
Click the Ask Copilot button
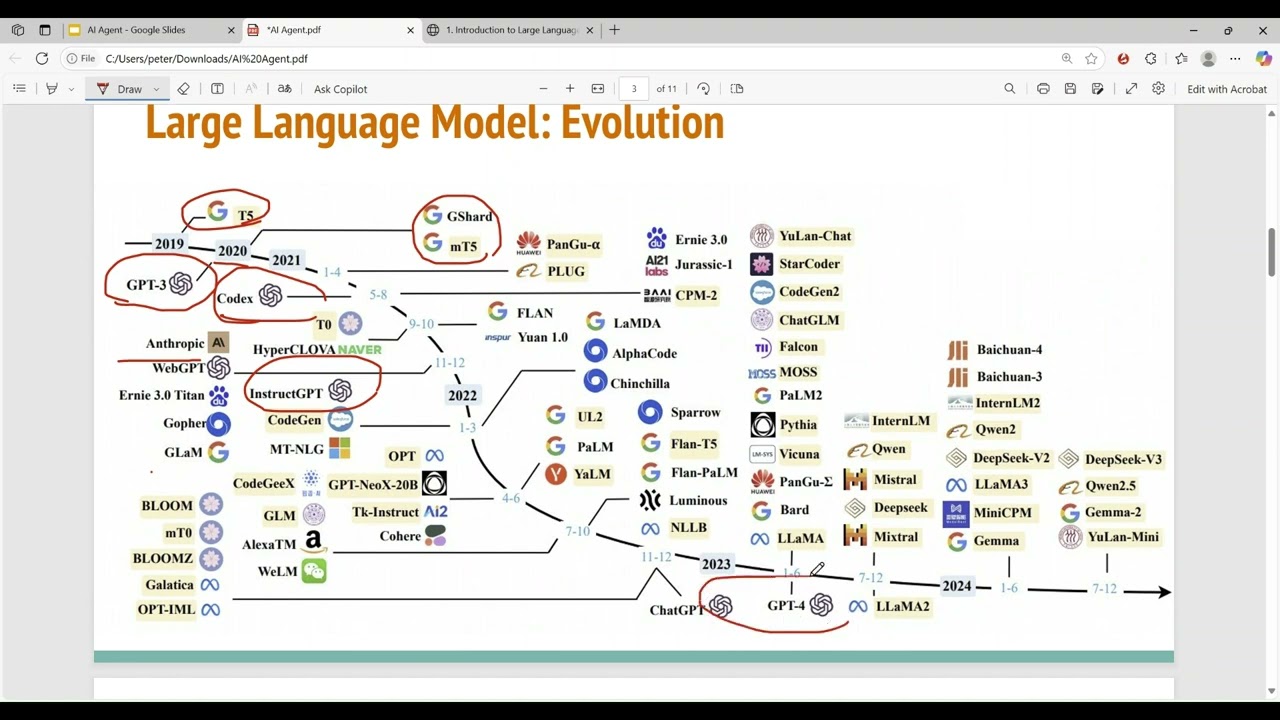[340, 89]
